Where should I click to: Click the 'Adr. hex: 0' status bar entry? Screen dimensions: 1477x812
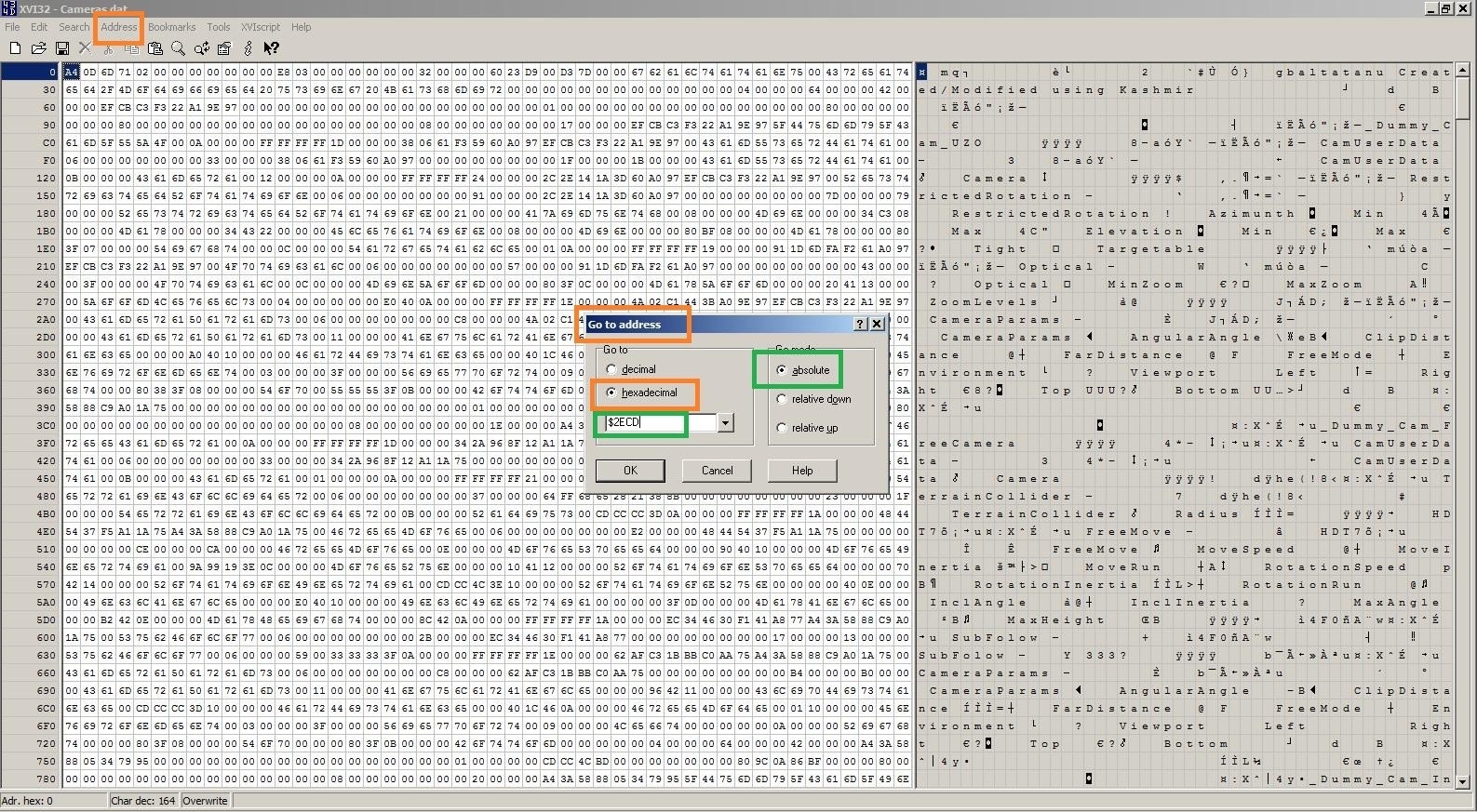(x=53, y=801)
